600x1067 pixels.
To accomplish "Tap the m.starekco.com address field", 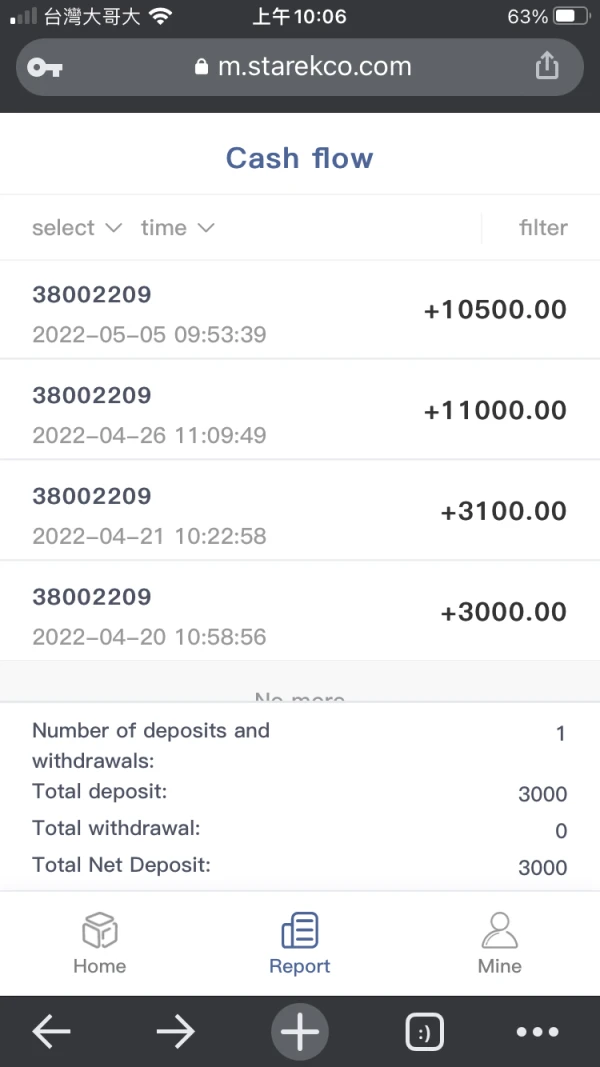I will (x=314, y=67).
